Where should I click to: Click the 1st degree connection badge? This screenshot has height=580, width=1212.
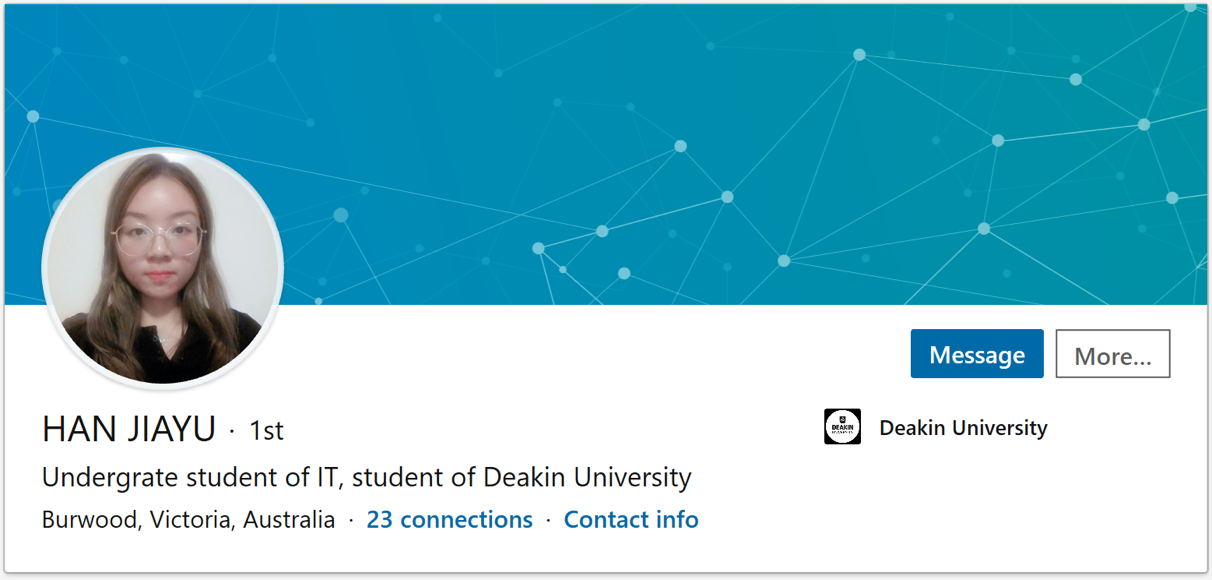(266, 430)
